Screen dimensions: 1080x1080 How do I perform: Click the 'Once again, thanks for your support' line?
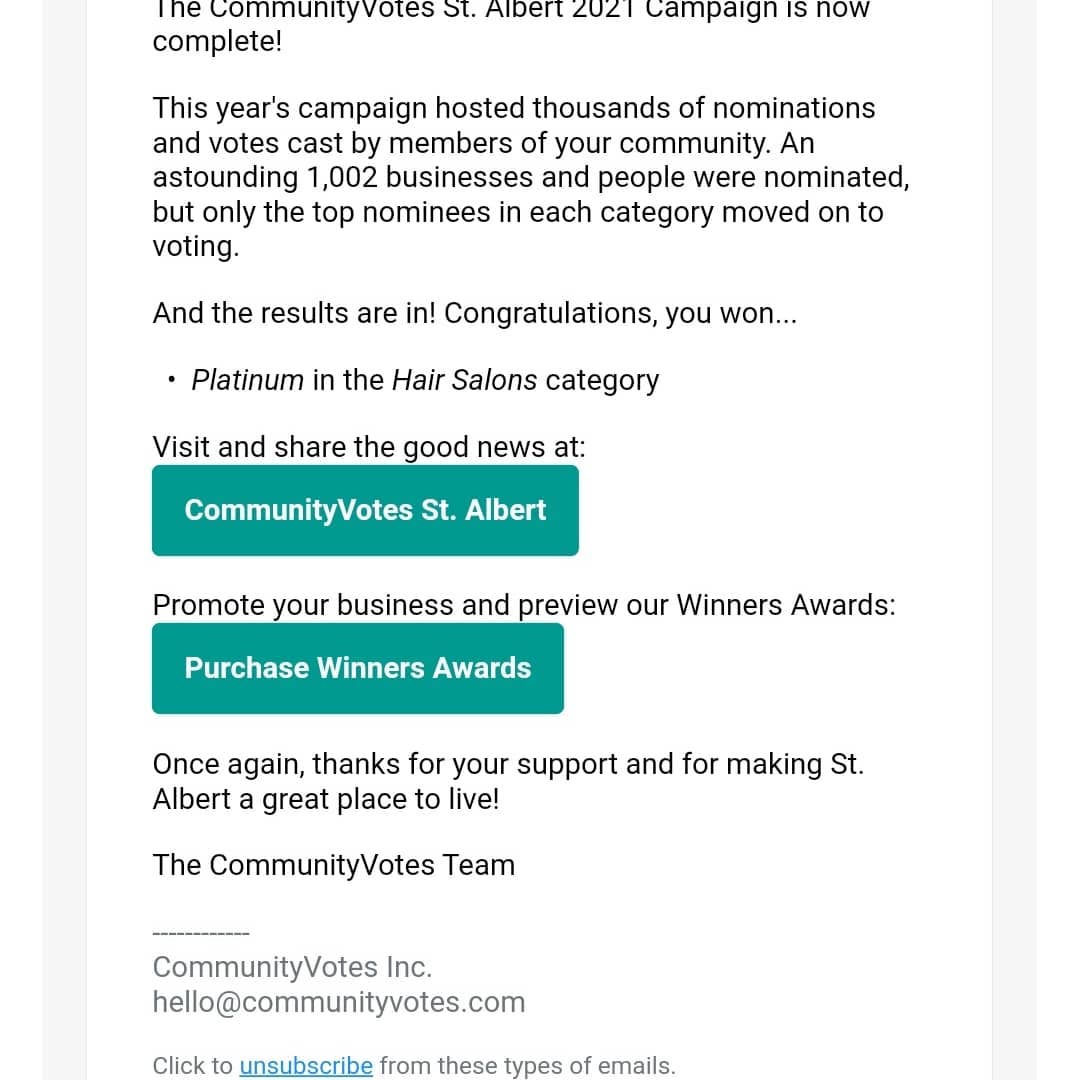(x=507, y=764)
